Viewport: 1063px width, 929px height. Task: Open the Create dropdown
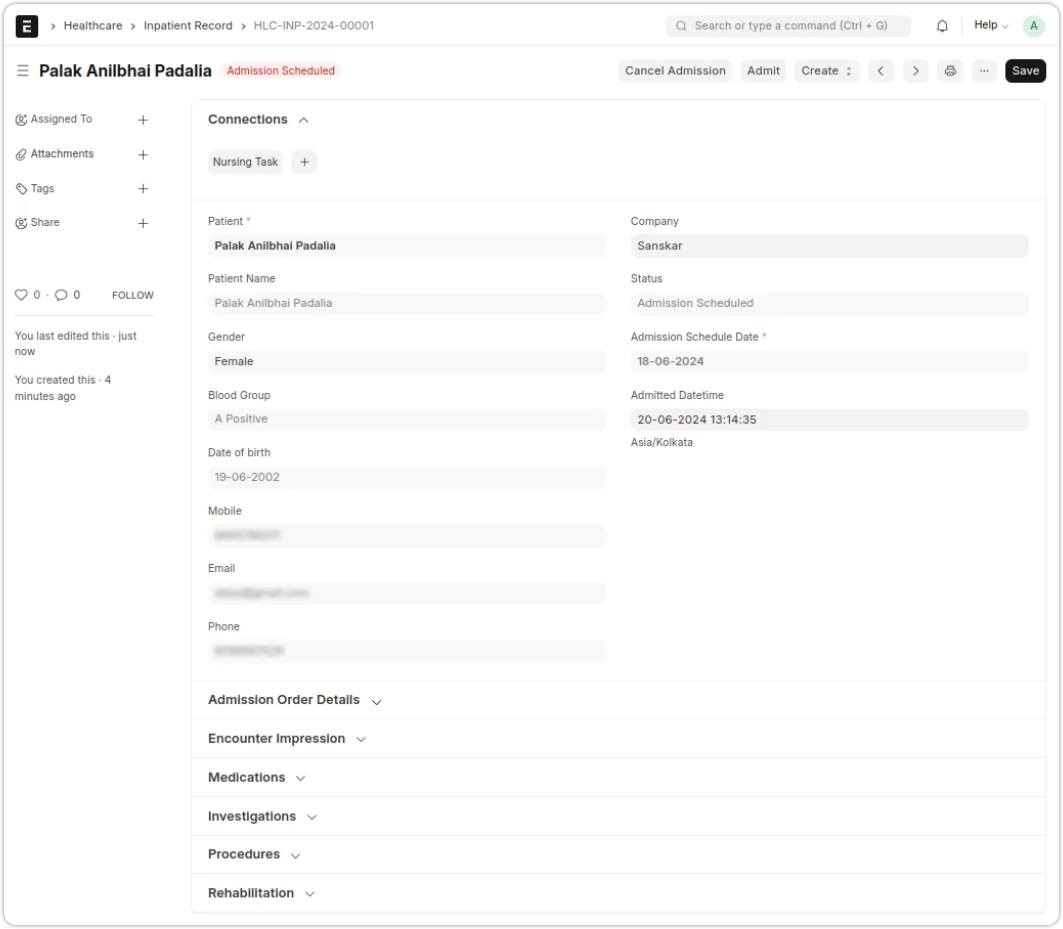pos(826,71)
